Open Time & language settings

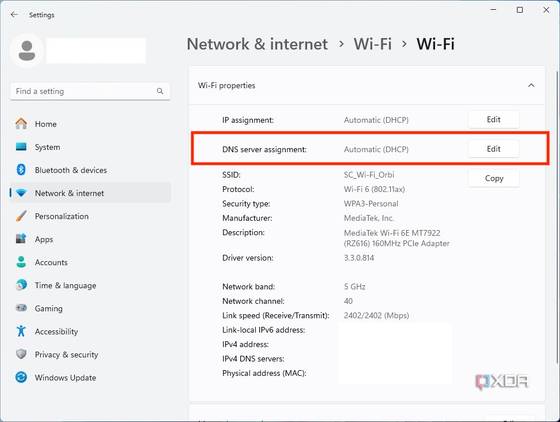90,285
